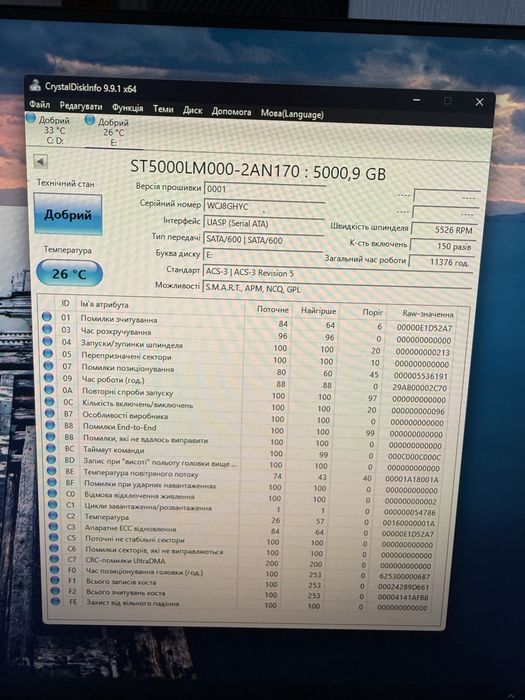Click the raw value 000000000213
The height and width of the screenshot is (700, 525).
tap(422, 352)
